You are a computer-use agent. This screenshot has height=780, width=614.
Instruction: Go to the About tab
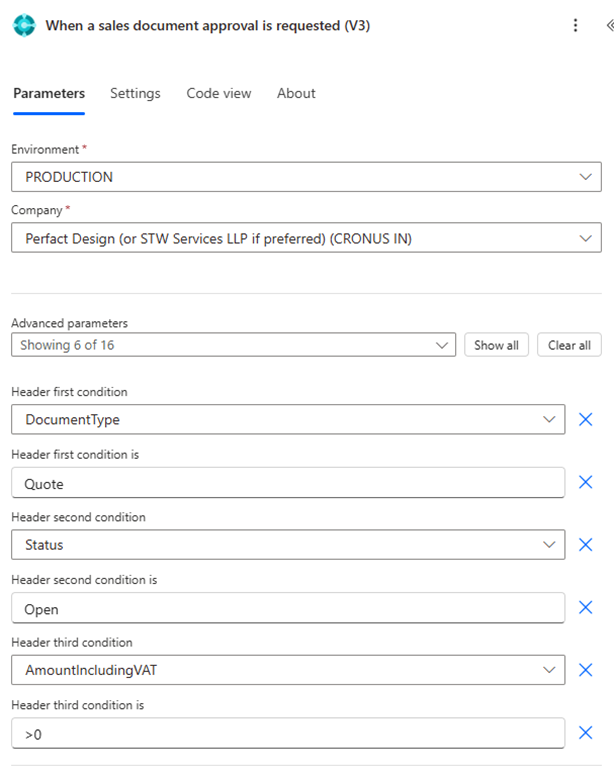[x=296, y=93]
